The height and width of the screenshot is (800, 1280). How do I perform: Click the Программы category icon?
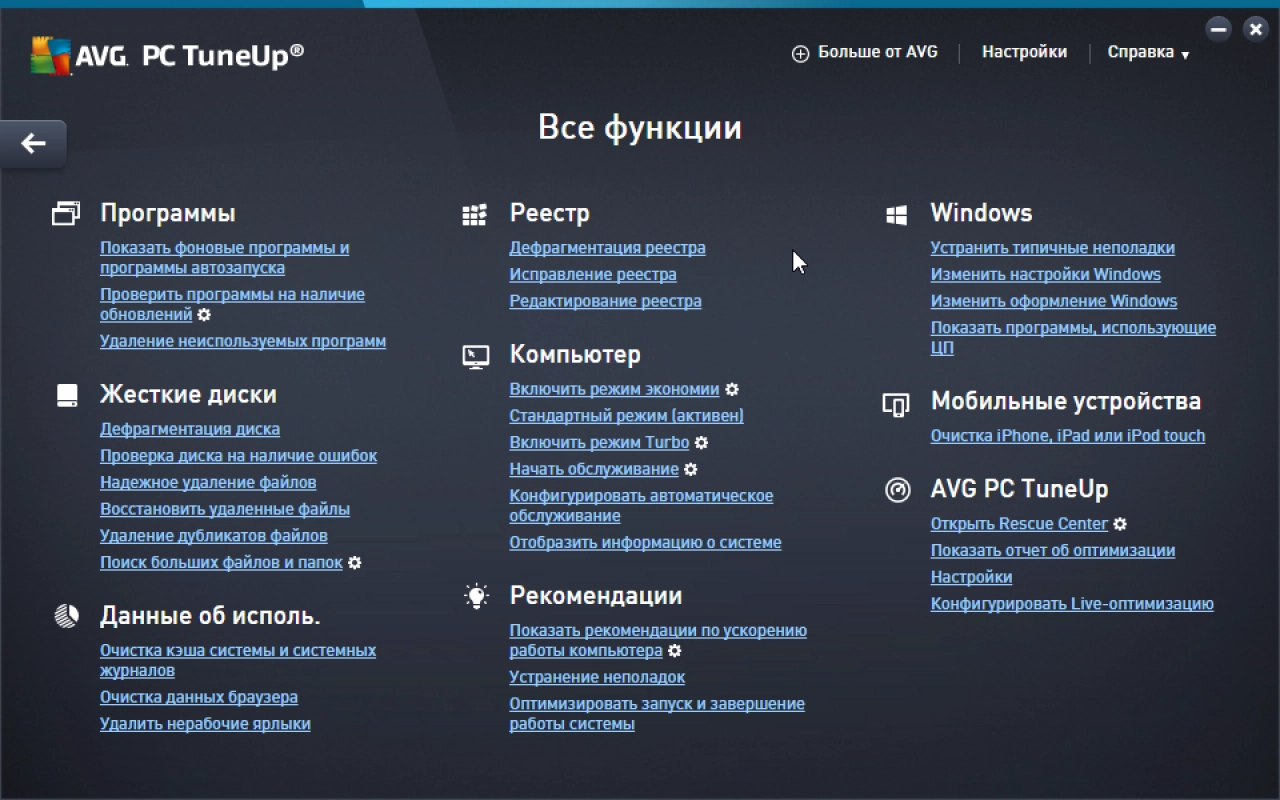(x=66, y=213)
